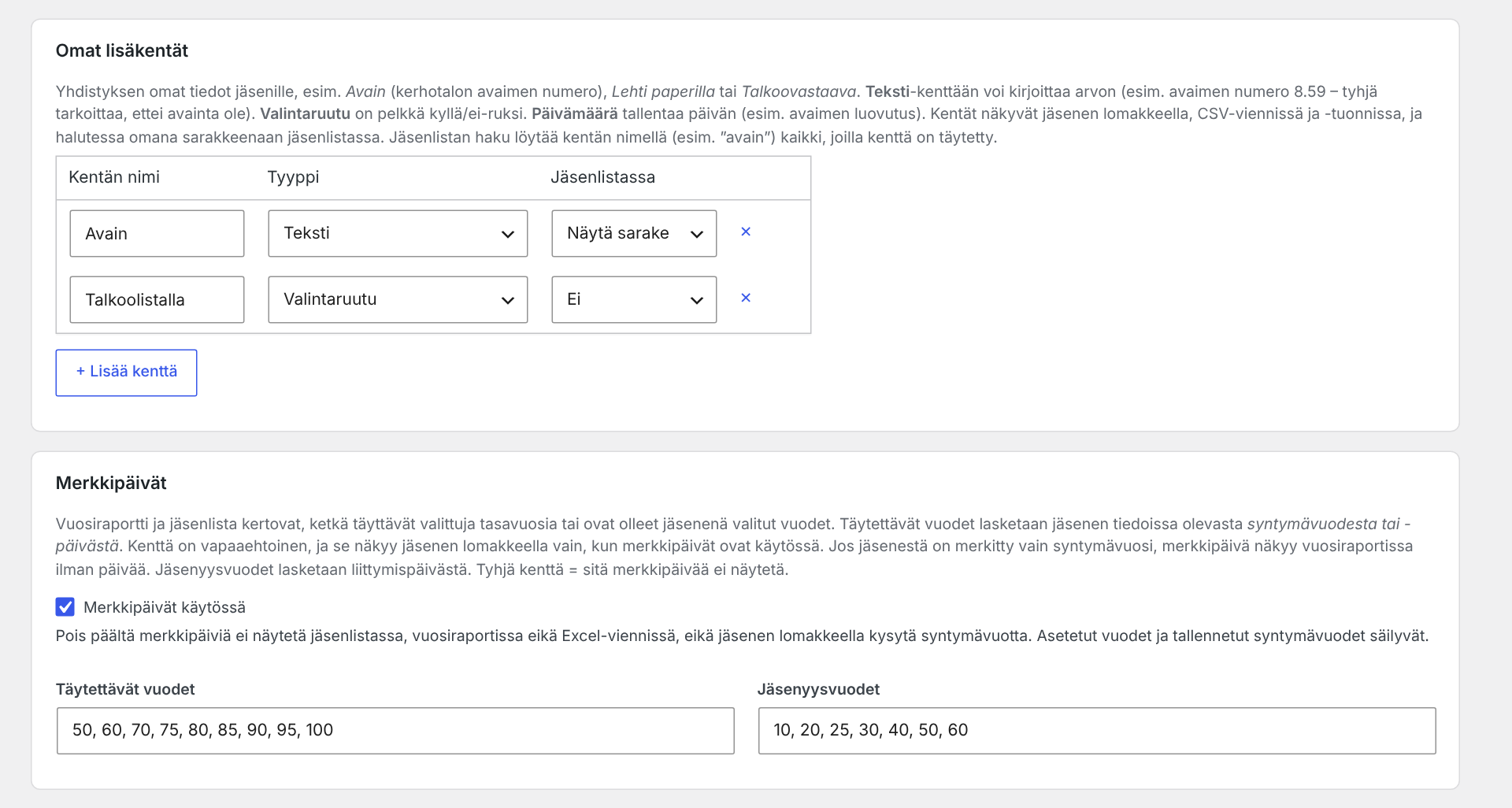Image resolution: width=1512 pixels, height=808 pixels.
Task: Open the Ei member list dropdown
Action: (x=634, y=299)
